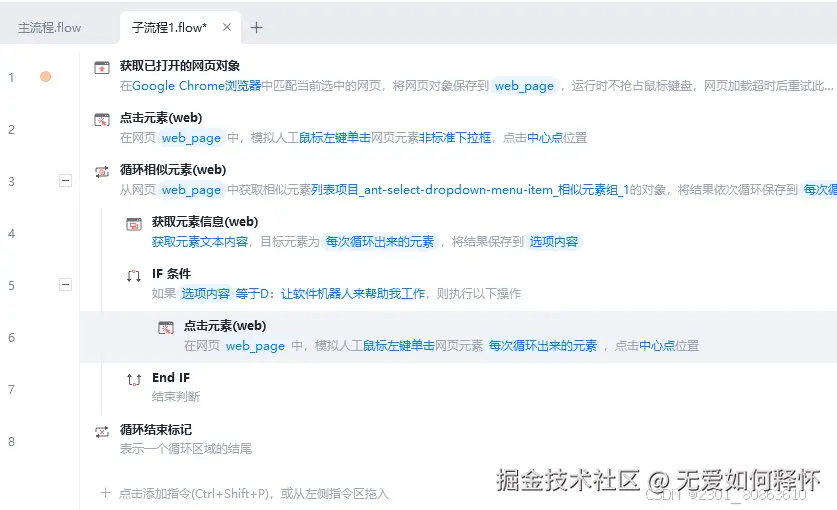Collapse the IF block on line 5
837x510 pixels.
point(65,285)
